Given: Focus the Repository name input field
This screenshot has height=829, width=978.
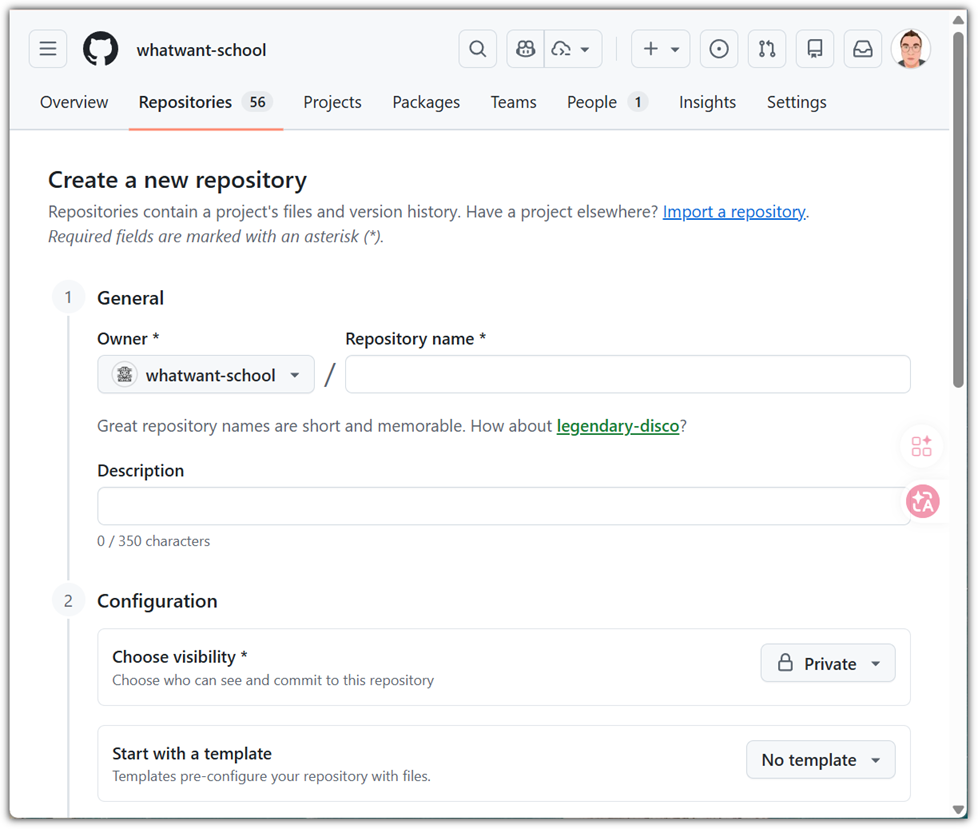Looking at the screenshot, I should tap(627, 375).
